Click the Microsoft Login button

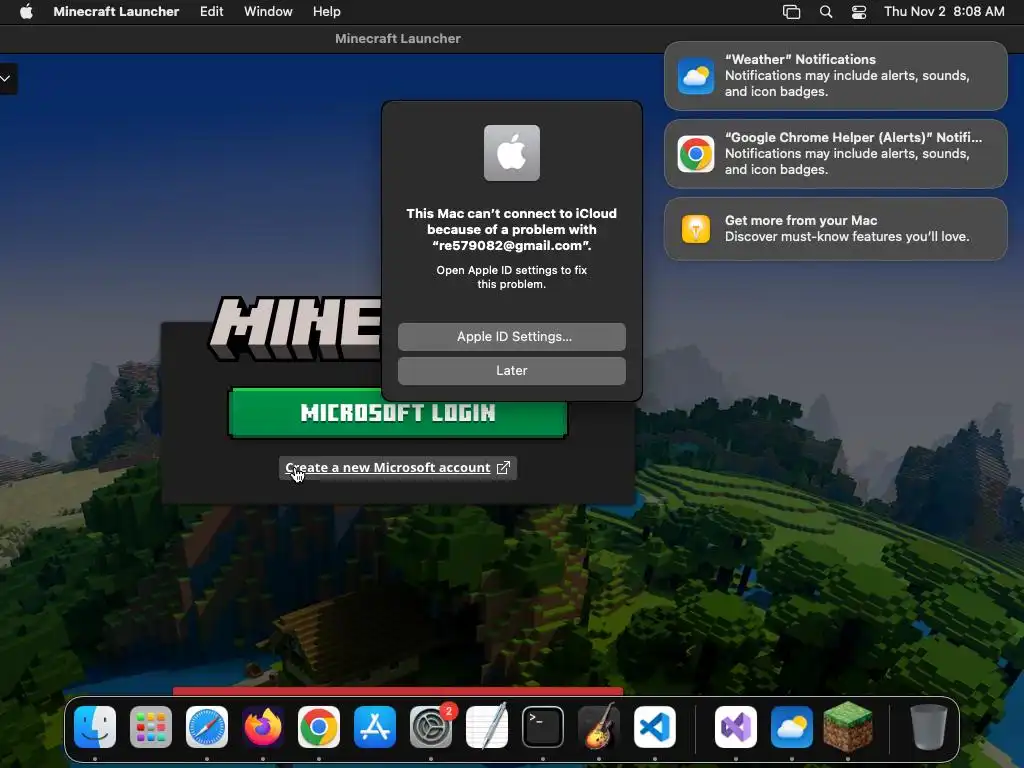(398, 413)
